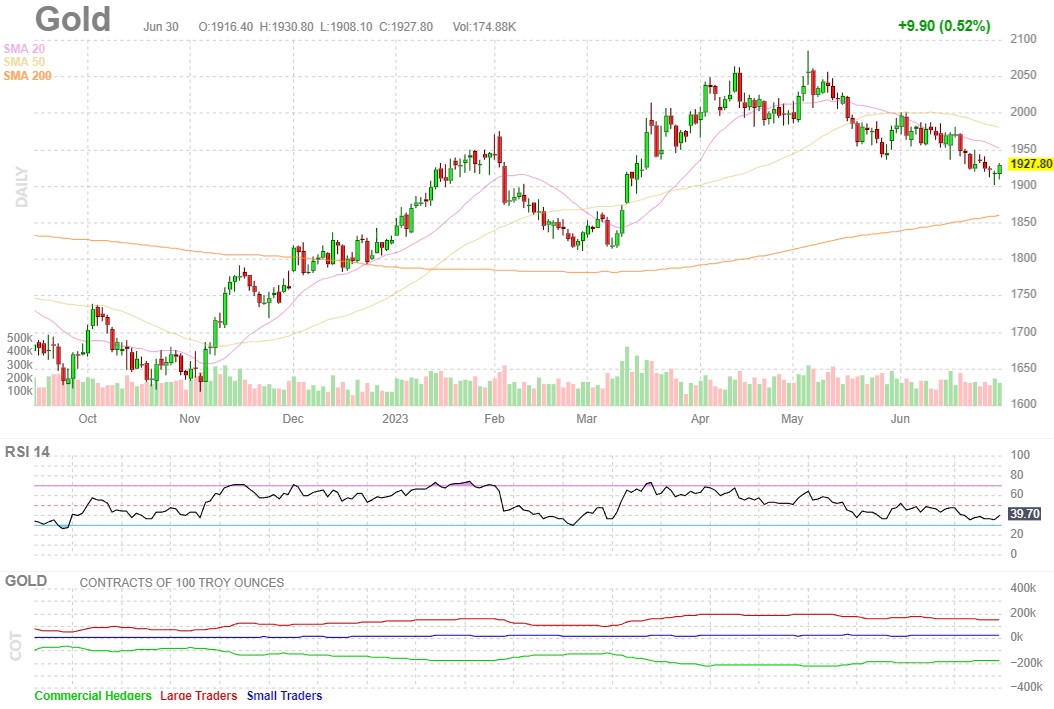Click the SMA 50 legend label
Image resolution: width=1054 pixels, height=709 pixels.
tap(24, 62)
